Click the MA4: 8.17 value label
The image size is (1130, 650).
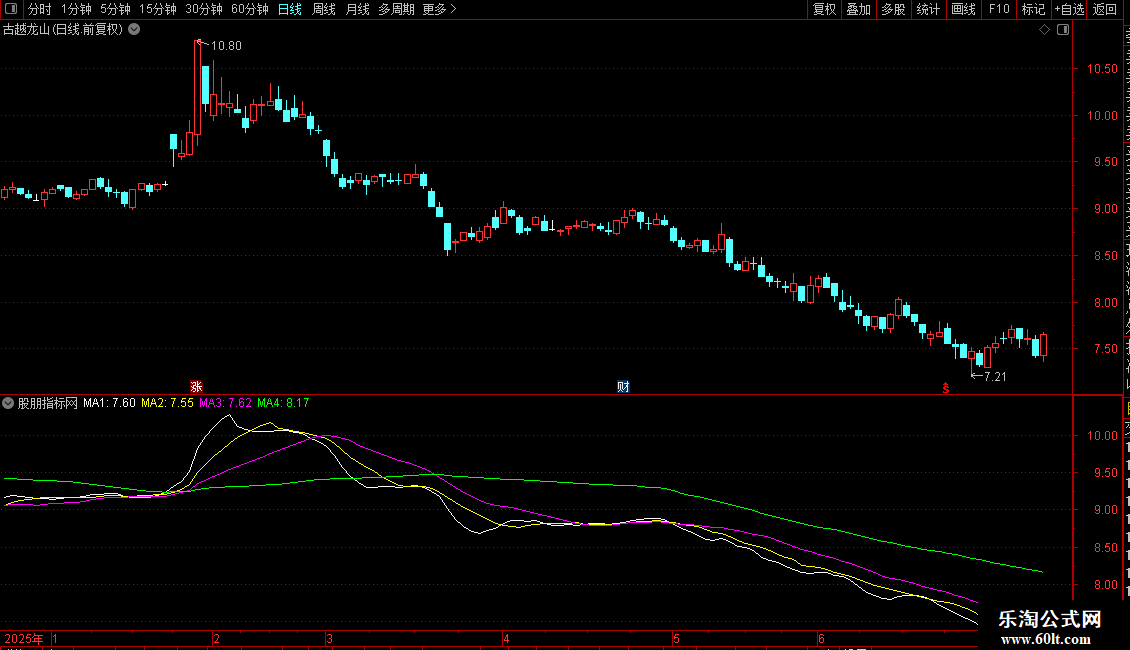(283, 403)
